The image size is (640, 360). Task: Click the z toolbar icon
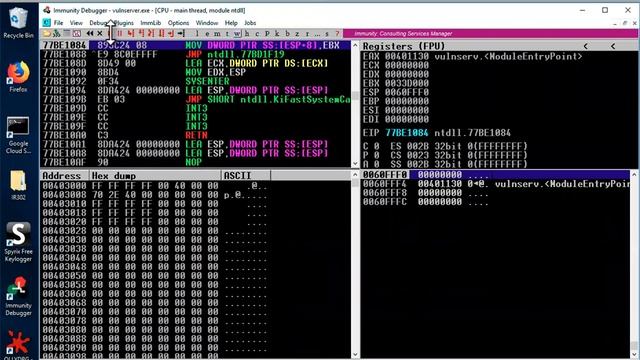point(297,33)
